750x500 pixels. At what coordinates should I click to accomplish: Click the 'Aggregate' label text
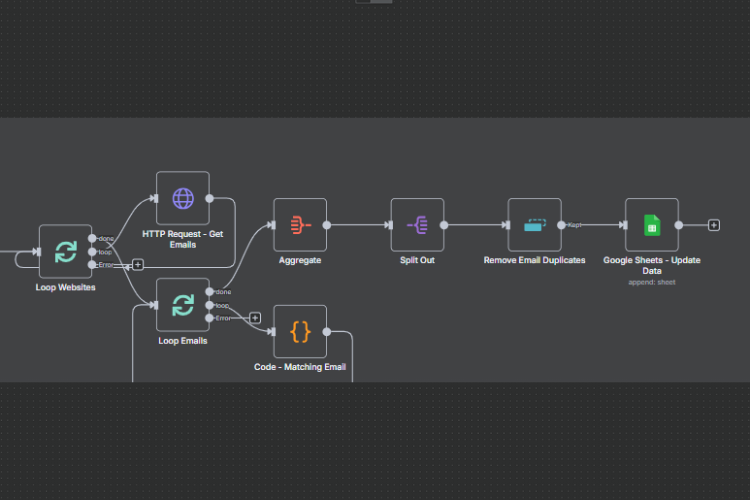point(300,260)
